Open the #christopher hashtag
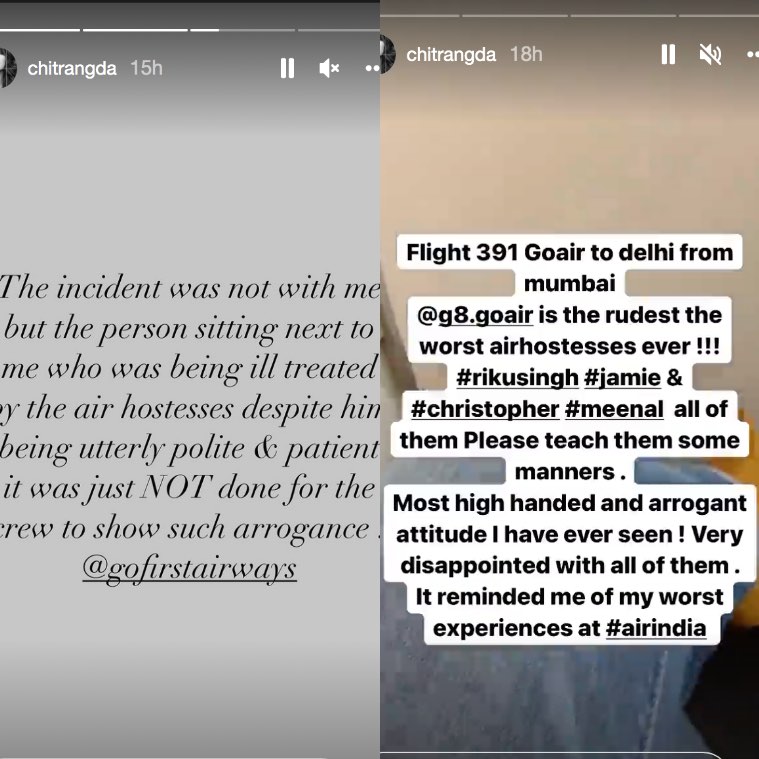Viewport: 759px width, 759px height. pos(485,409)
